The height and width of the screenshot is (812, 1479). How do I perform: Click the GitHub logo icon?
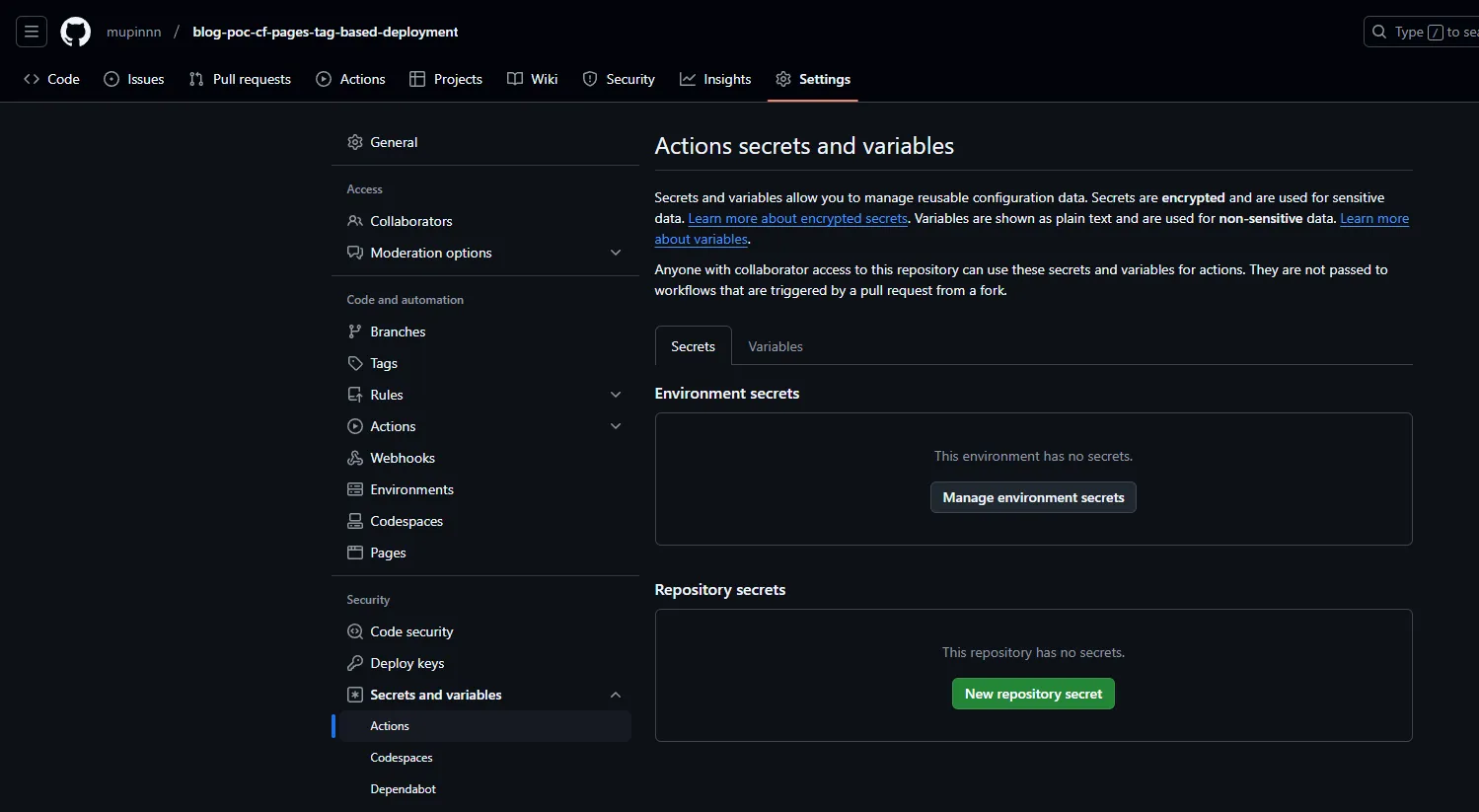(75, 31)
